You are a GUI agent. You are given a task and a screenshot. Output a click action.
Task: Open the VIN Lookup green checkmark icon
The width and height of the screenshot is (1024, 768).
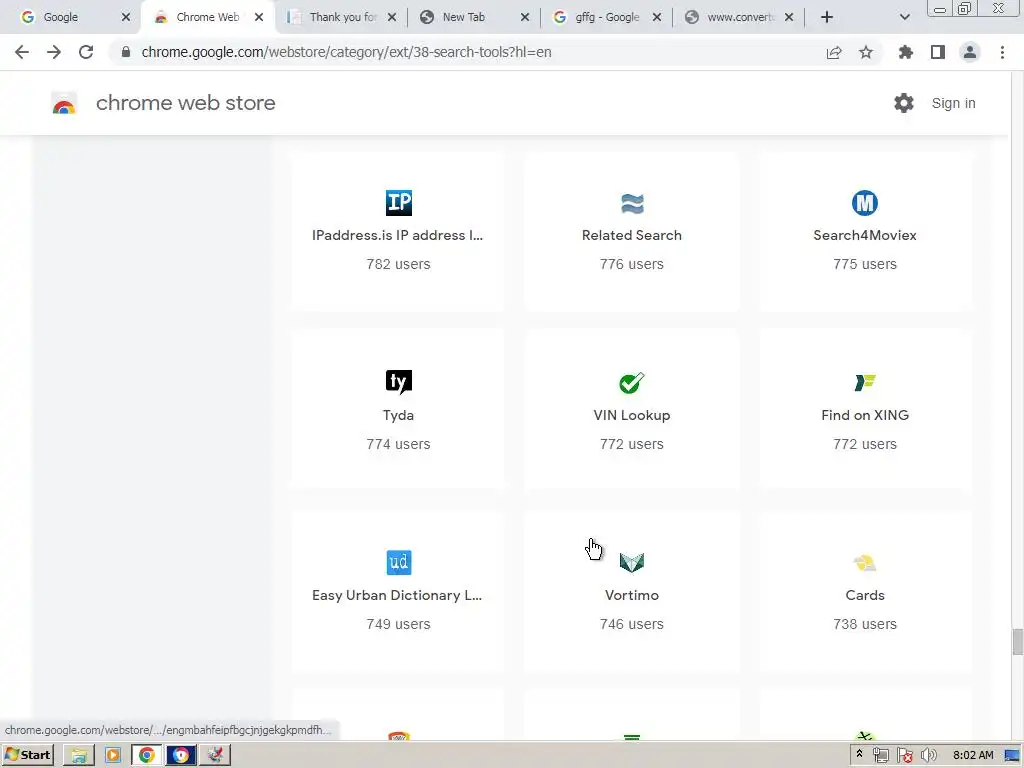tap(632, 383)
